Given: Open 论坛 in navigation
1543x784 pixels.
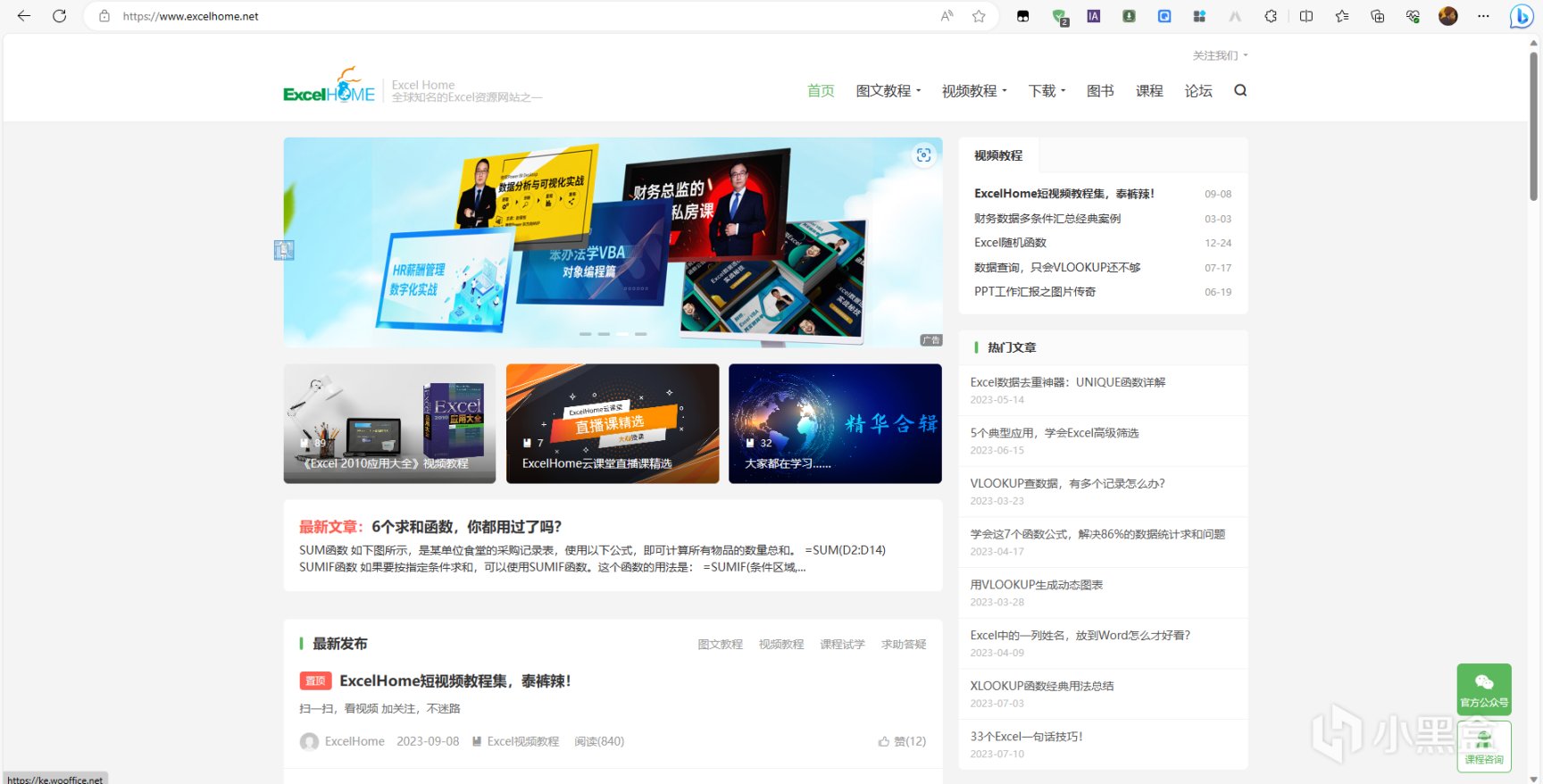Looking at the screenshot, I should pyautogui.click(x=1198, y=91).
